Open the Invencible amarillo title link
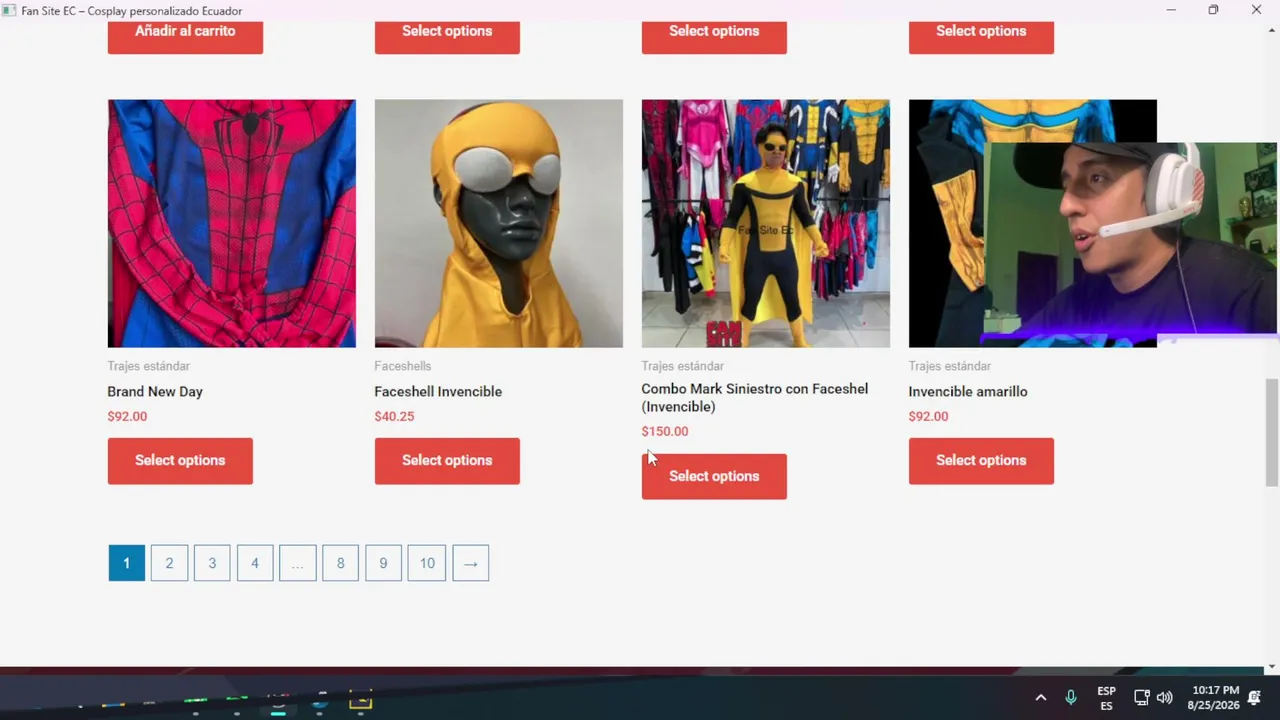The width and height of the screenshot is (1280, 720). tap(967, 392)
